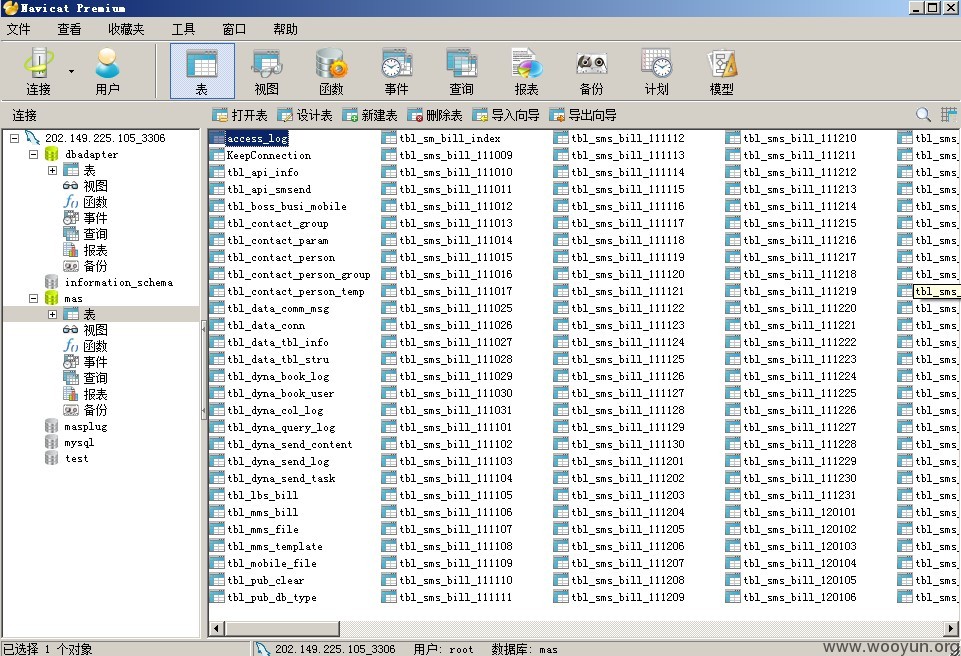Image resolution: width=961 pixels, height=656 pixels.
Task: Select the masplug database
Action: [x=85, y=427]
